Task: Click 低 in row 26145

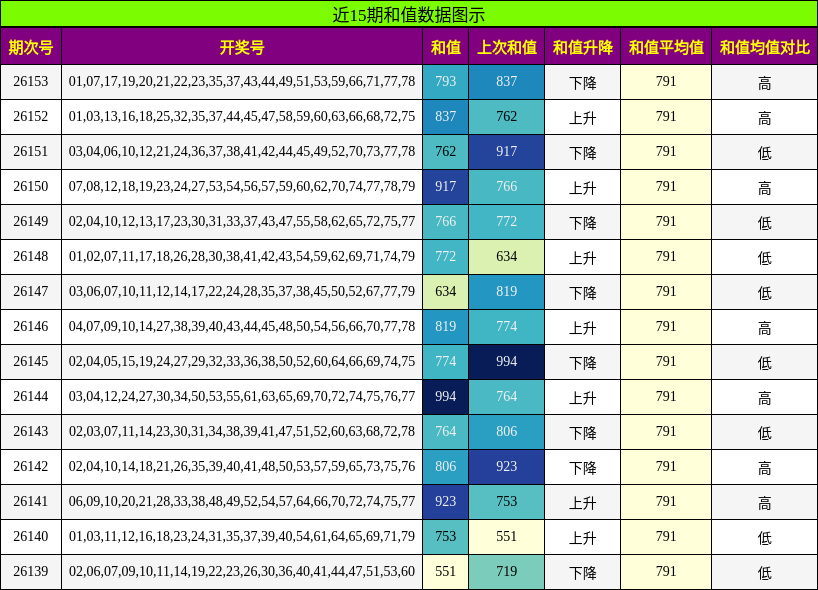Action: pos(765,362)
